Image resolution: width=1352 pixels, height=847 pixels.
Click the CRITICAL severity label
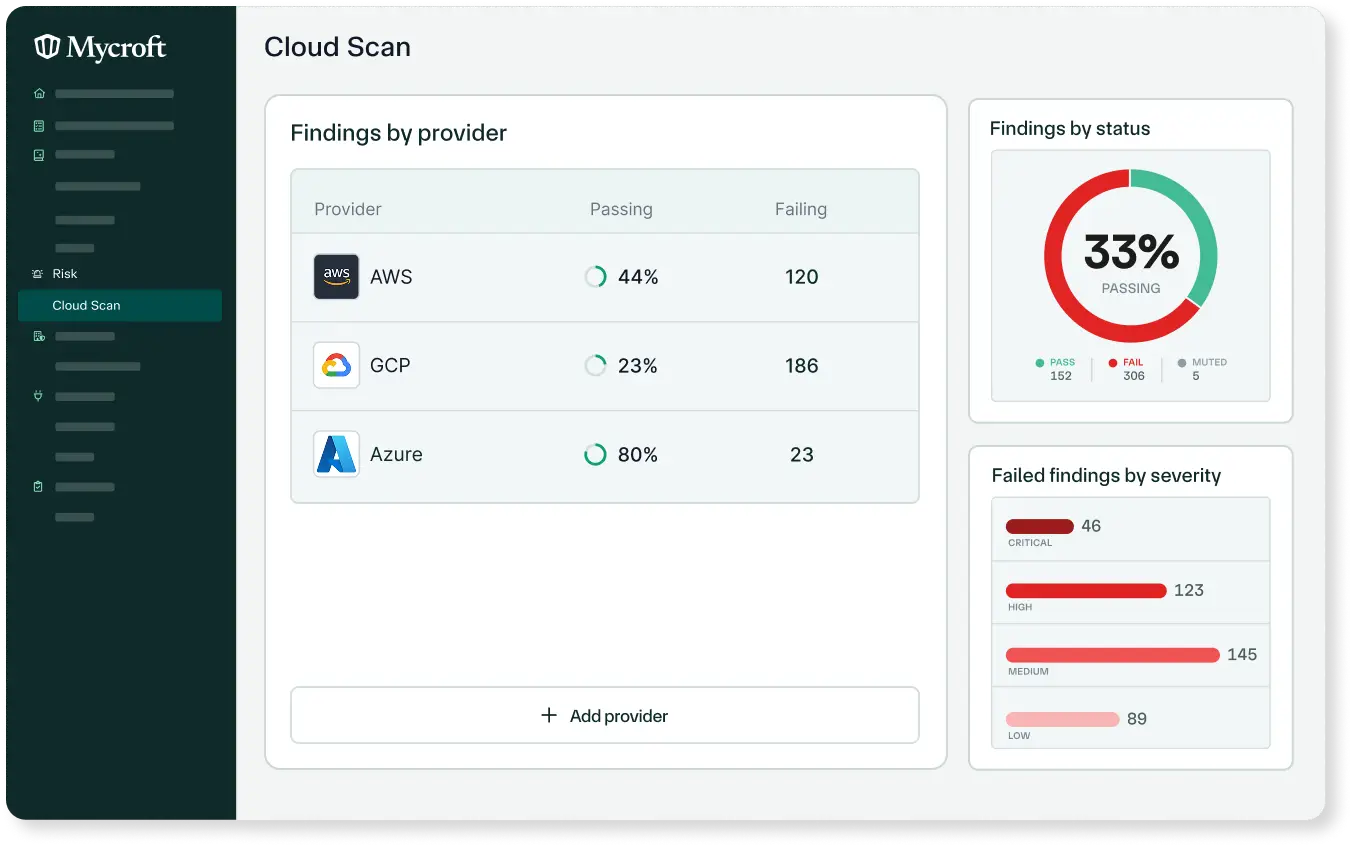click(1030, 543)
